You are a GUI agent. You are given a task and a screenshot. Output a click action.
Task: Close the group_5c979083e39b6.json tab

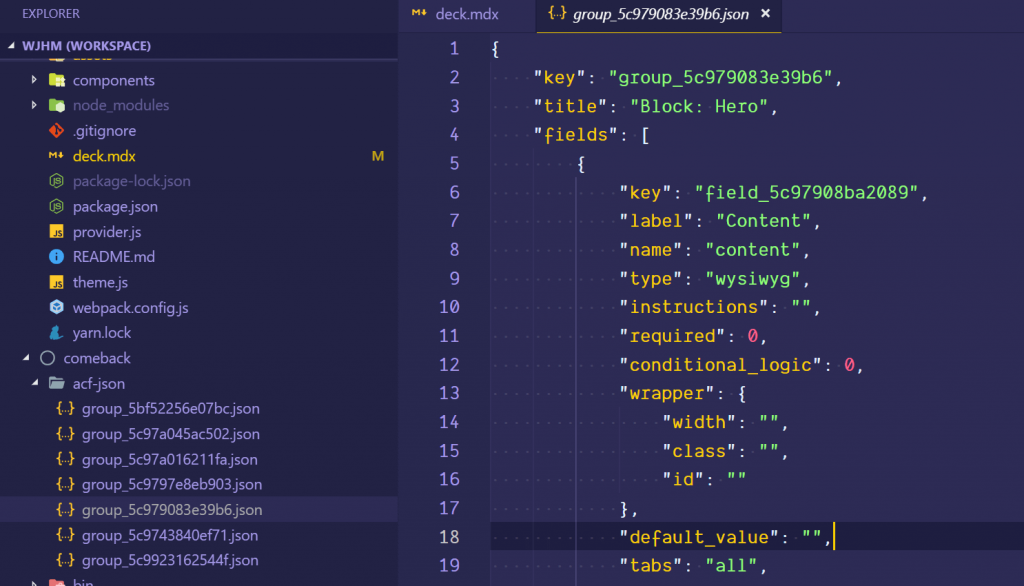click(x=766, y=14)
